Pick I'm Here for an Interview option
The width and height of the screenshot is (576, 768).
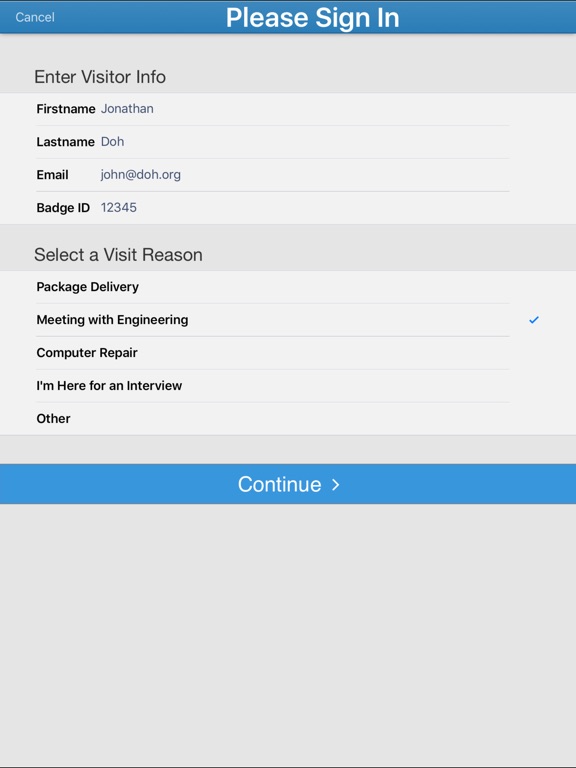(x=288, y=385)
